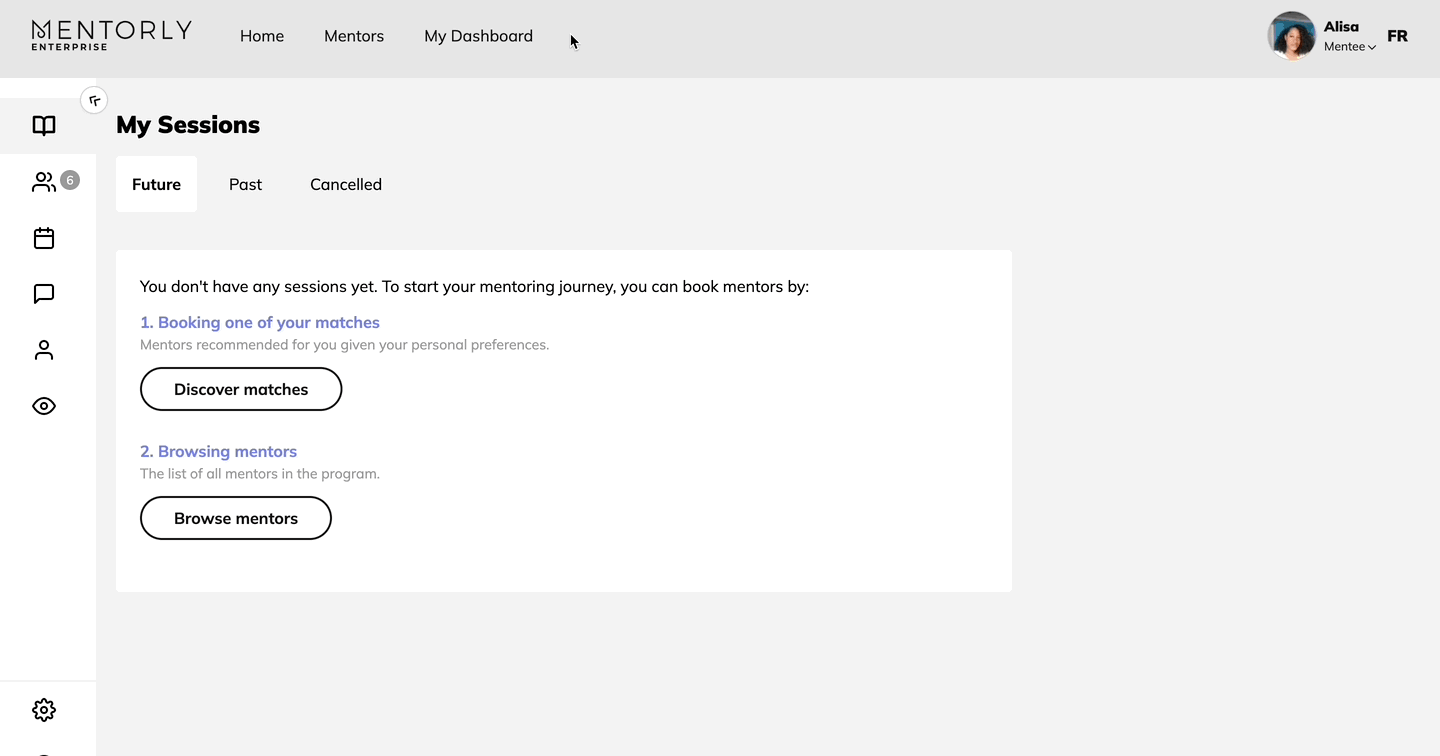Click the eye icon in sidebar

[44, 406]
